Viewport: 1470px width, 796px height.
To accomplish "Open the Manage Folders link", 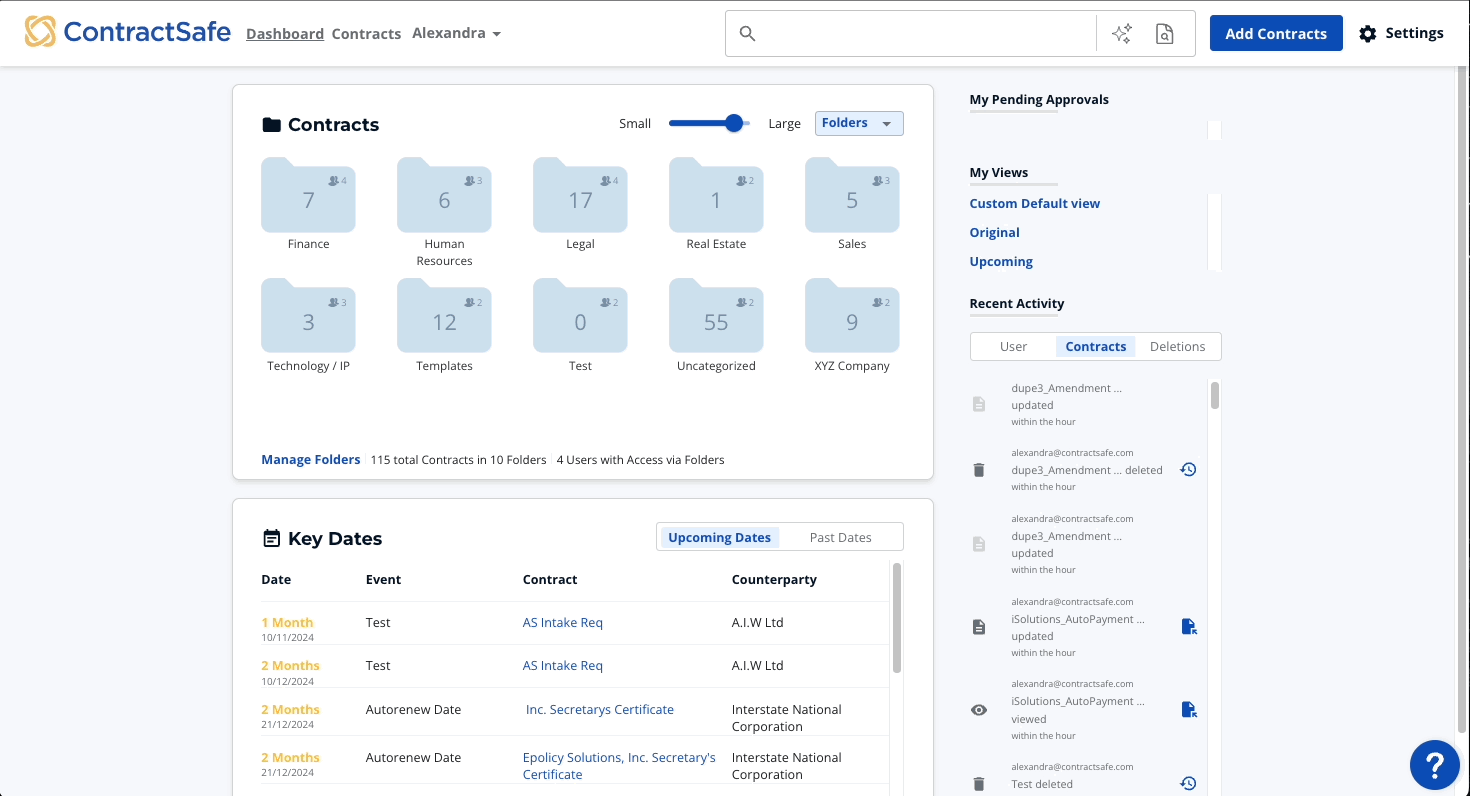I will click(x=310, y=460).
